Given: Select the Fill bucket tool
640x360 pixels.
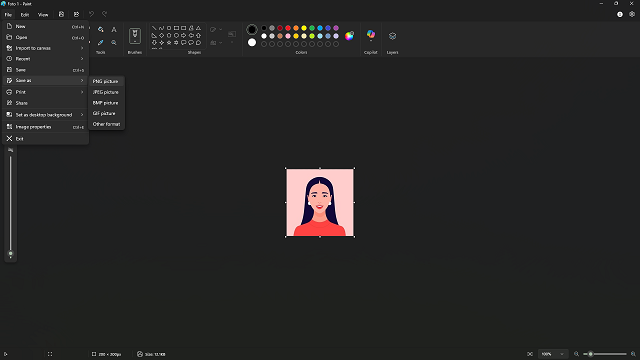Looking at the screenshot, I should 100,29.
